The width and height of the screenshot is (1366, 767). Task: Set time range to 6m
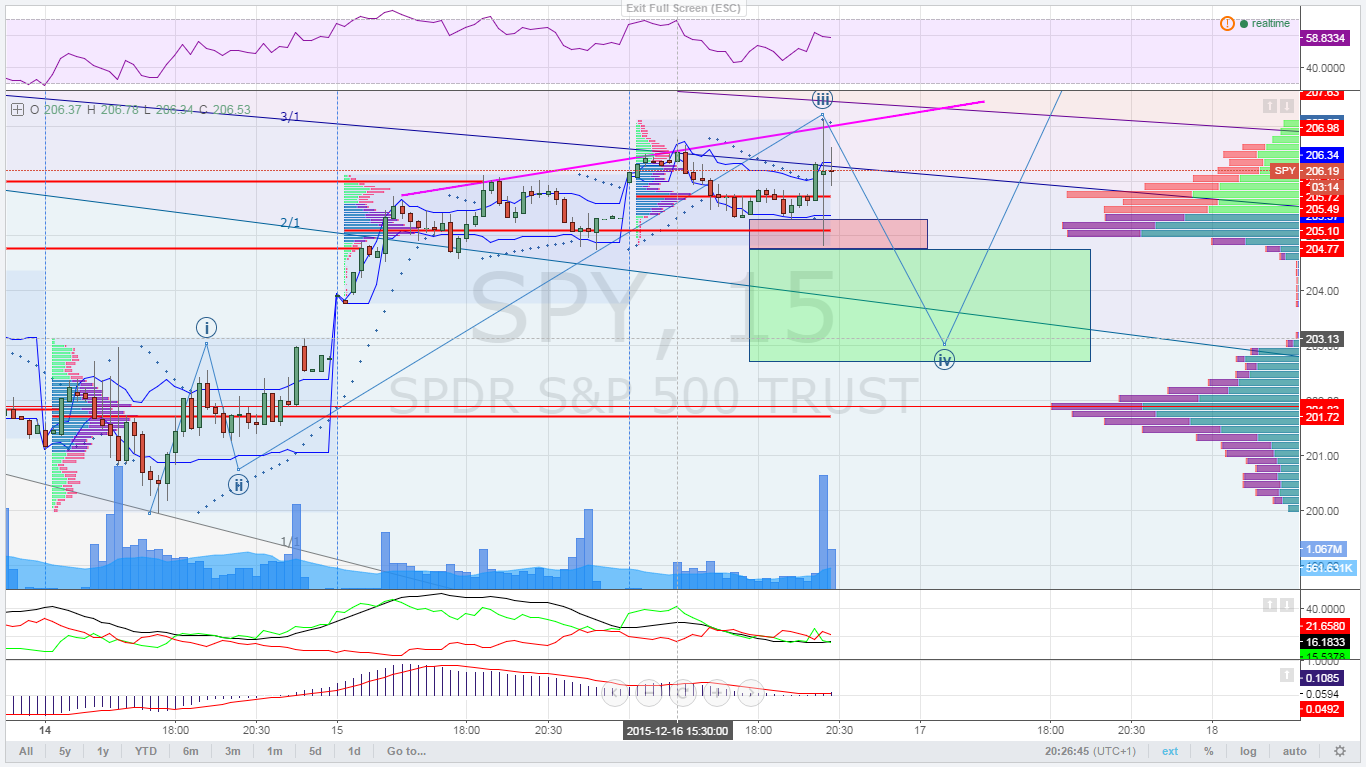190,751
